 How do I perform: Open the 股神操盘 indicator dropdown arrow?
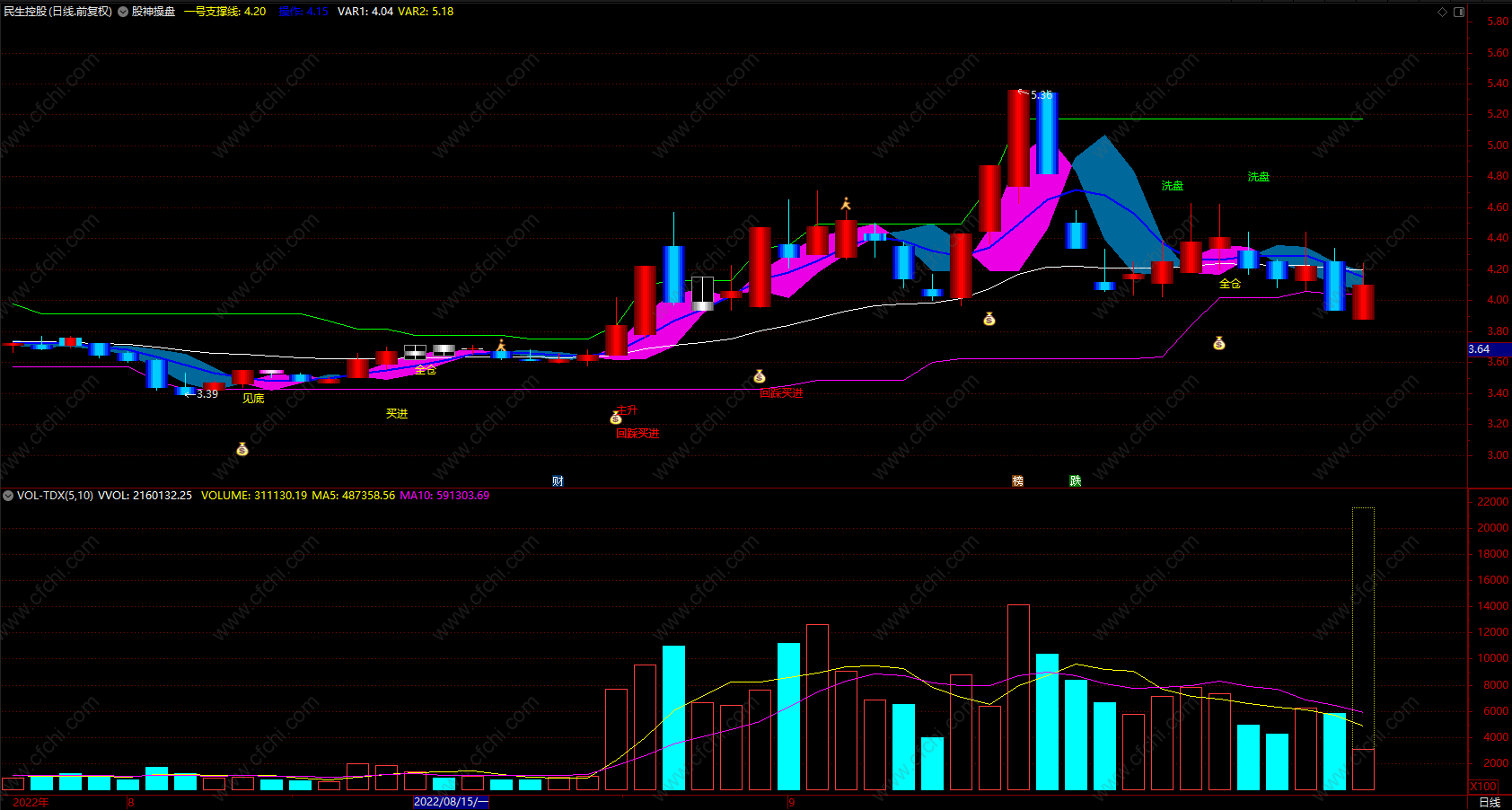click(x=123, y=12)
